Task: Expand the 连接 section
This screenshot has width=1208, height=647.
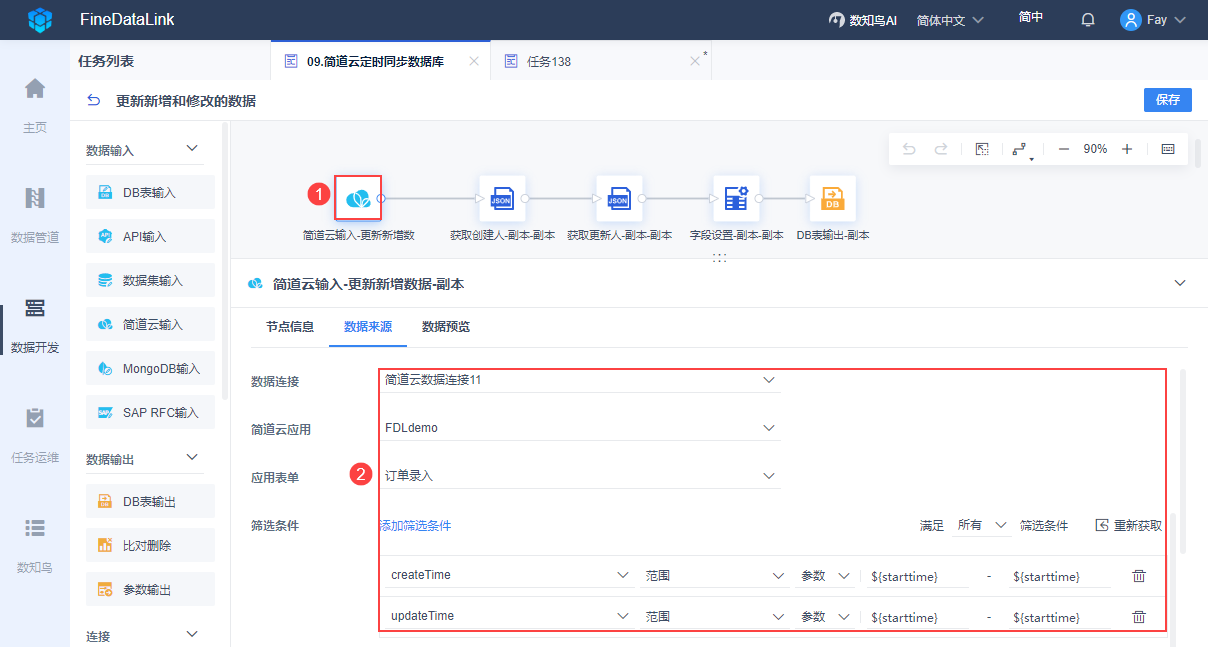Action: click(193, 634)
